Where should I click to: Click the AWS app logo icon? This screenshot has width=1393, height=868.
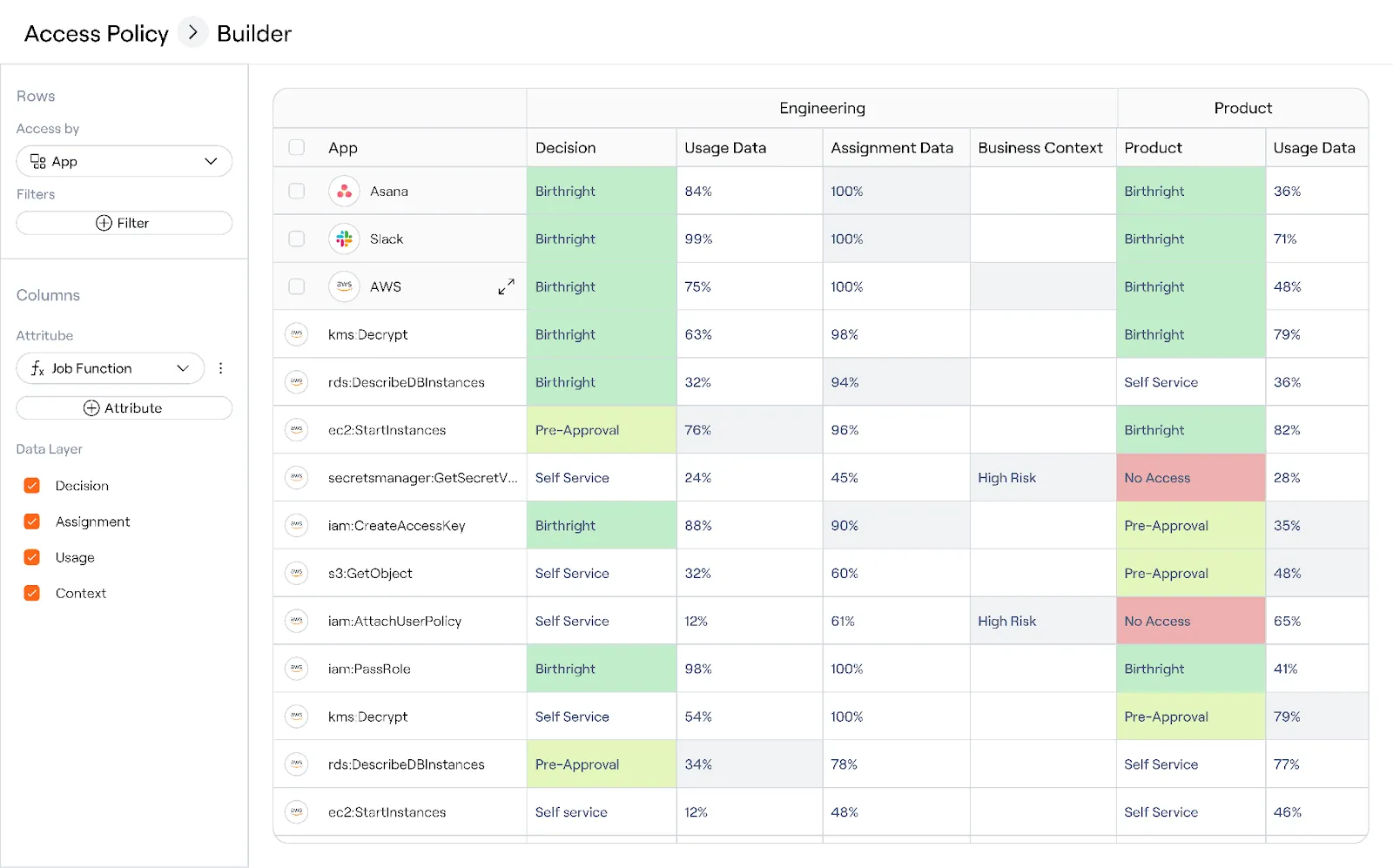[x=344, y=286]
